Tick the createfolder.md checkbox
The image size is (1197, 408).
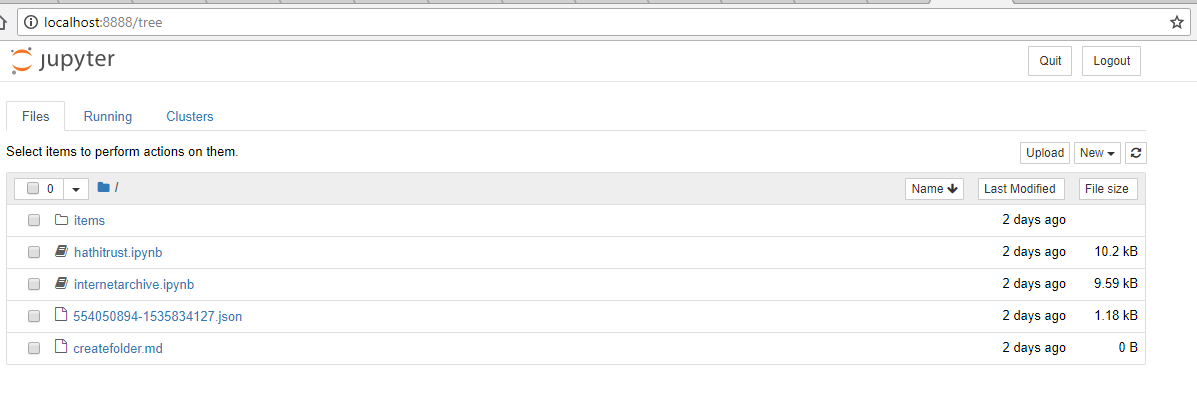34,348
